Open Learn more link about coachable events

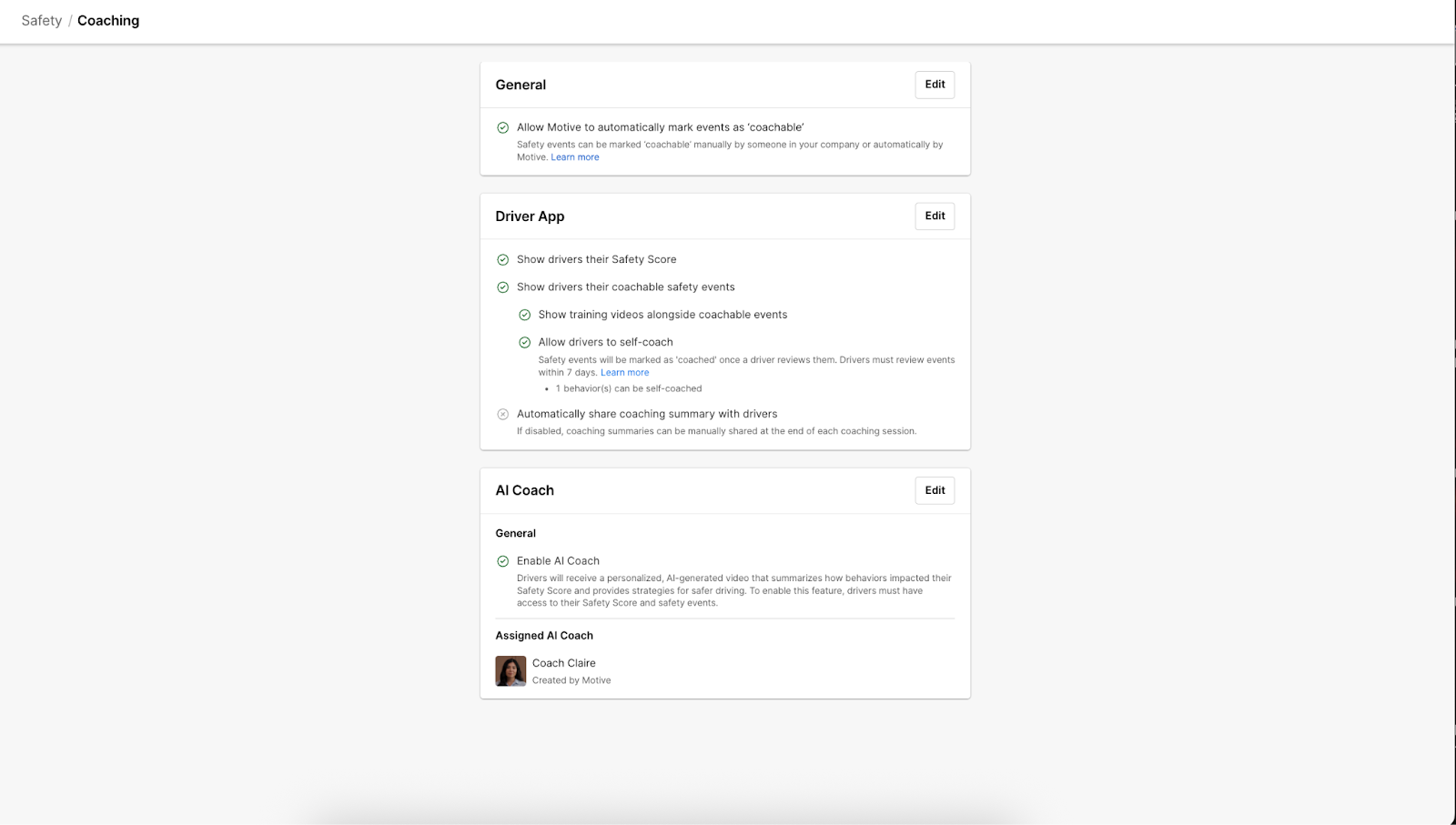click(x=574, y=157)
